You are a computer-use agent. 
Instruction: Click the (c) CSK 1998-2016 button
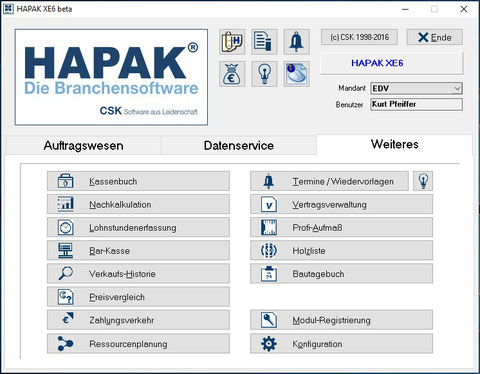359,37
